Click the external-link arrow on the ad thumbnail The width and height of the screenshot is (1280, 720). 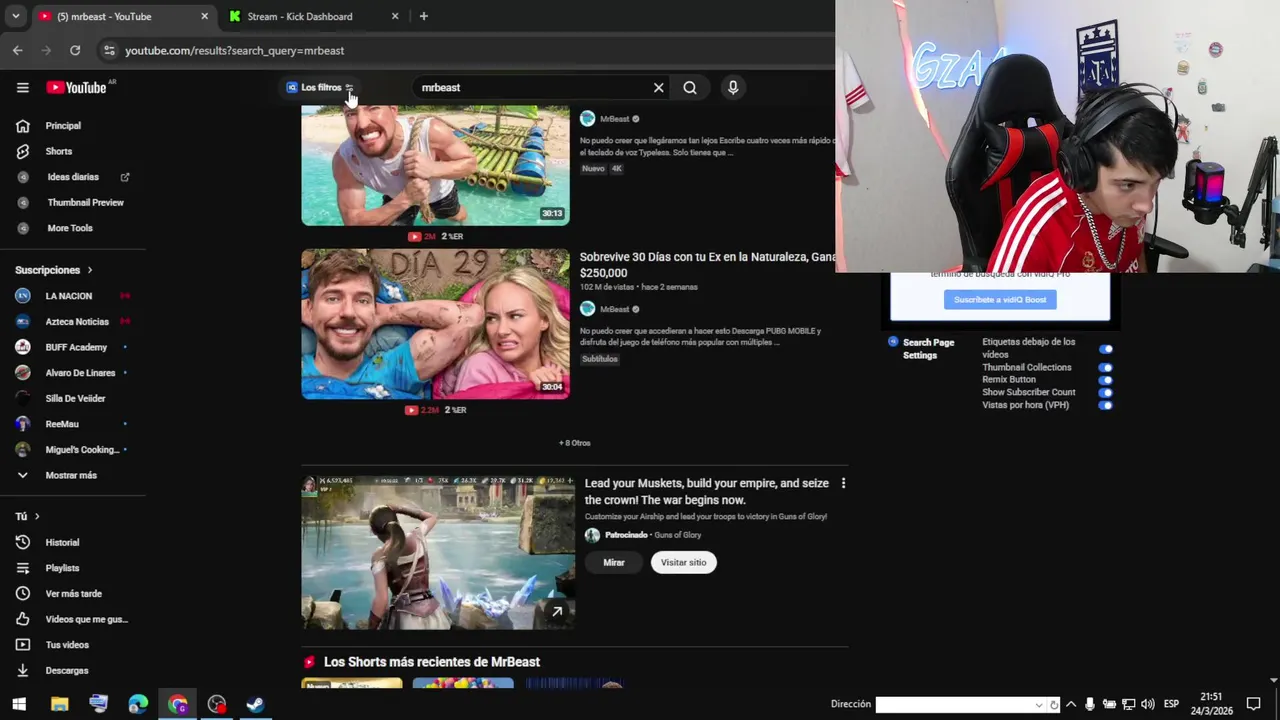tap(557, 611)
